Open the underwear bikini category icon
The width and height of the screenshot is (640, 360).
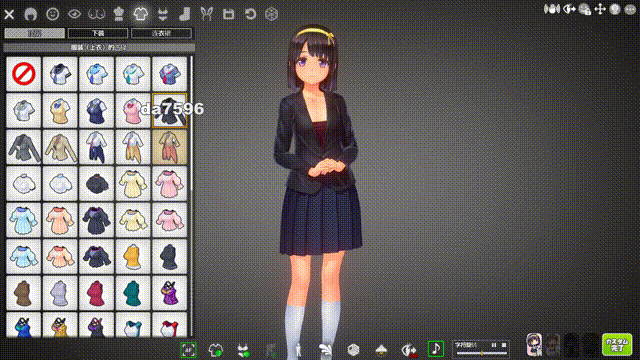pos(162,14)
